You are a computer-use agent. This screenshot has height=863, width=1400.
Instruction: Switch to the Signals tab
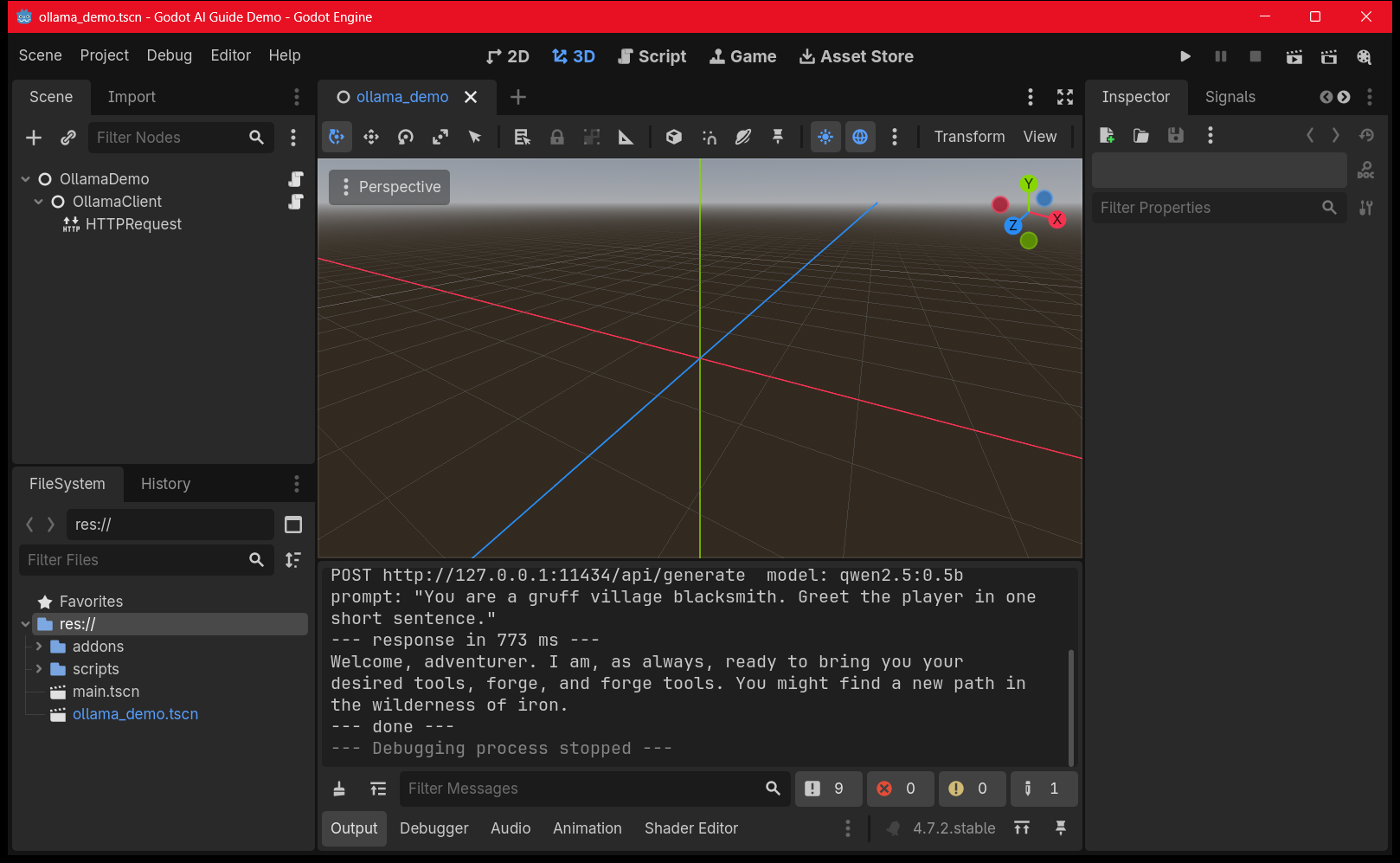tap(1230, 97)
